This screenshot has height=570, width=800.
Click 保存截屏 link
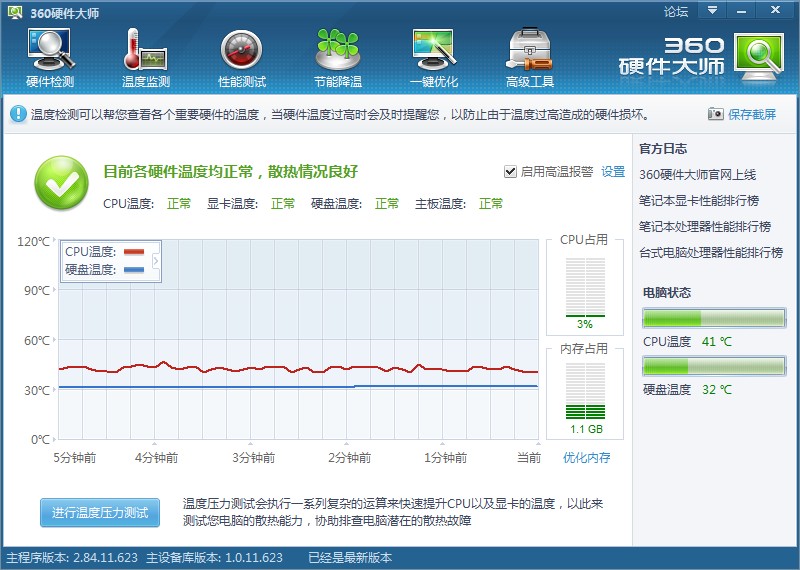752,114
